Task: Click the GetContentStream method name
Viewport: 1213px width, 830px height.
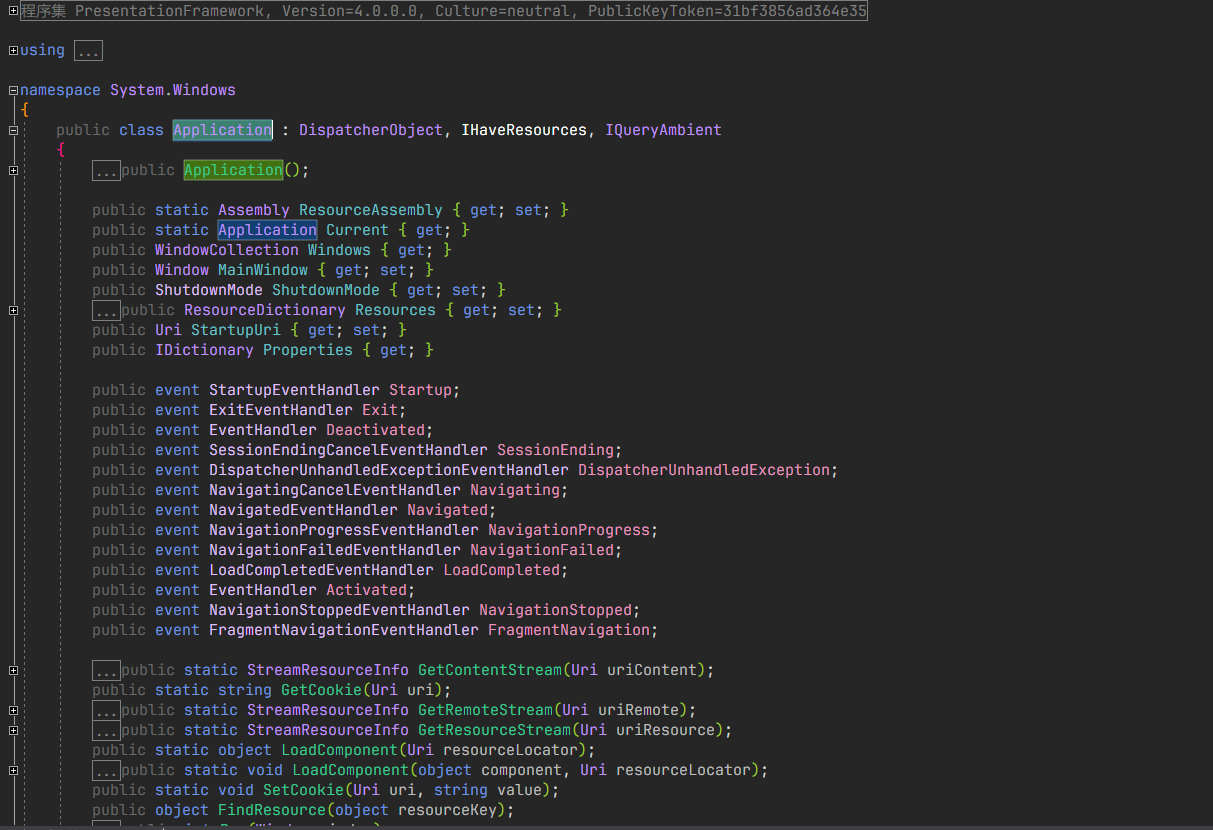Action: 490,670
